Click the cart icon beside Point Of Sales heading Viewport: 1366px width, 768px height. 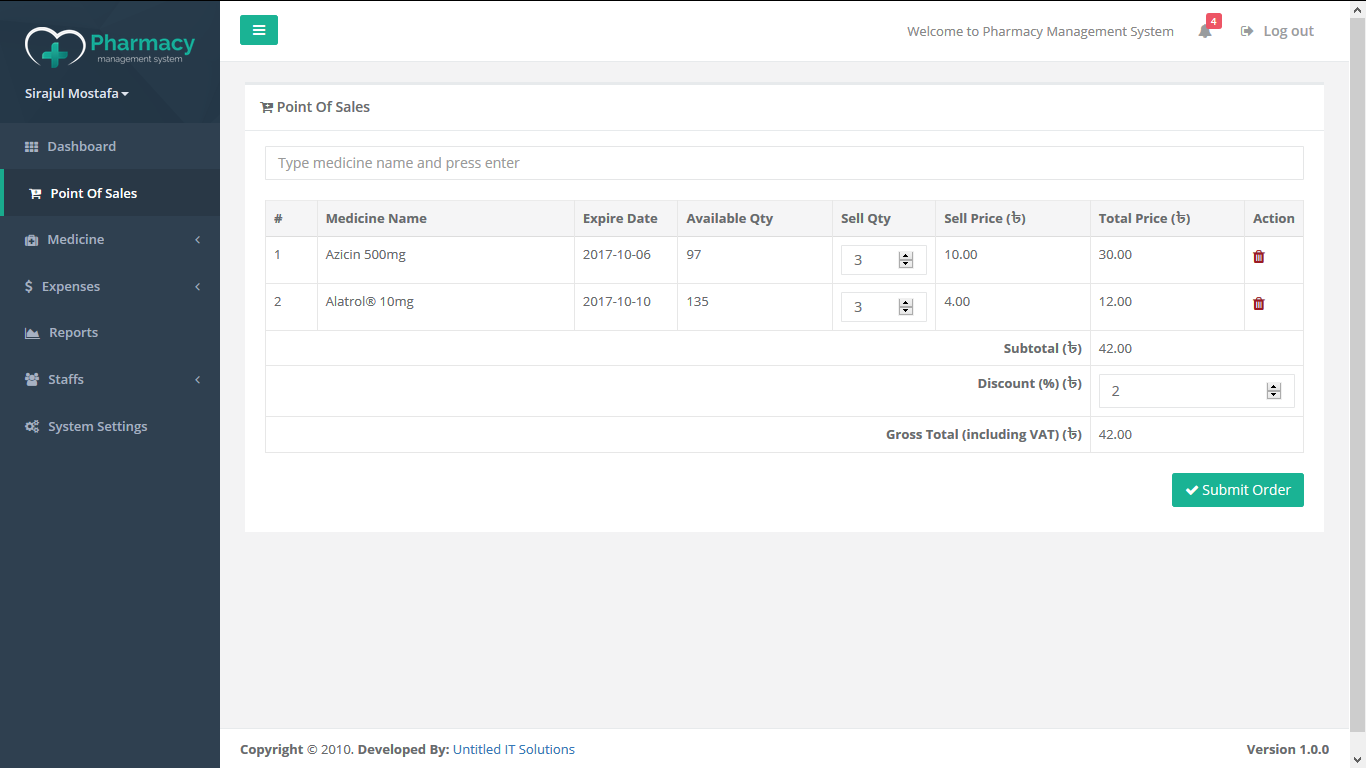tap(266, 107)
